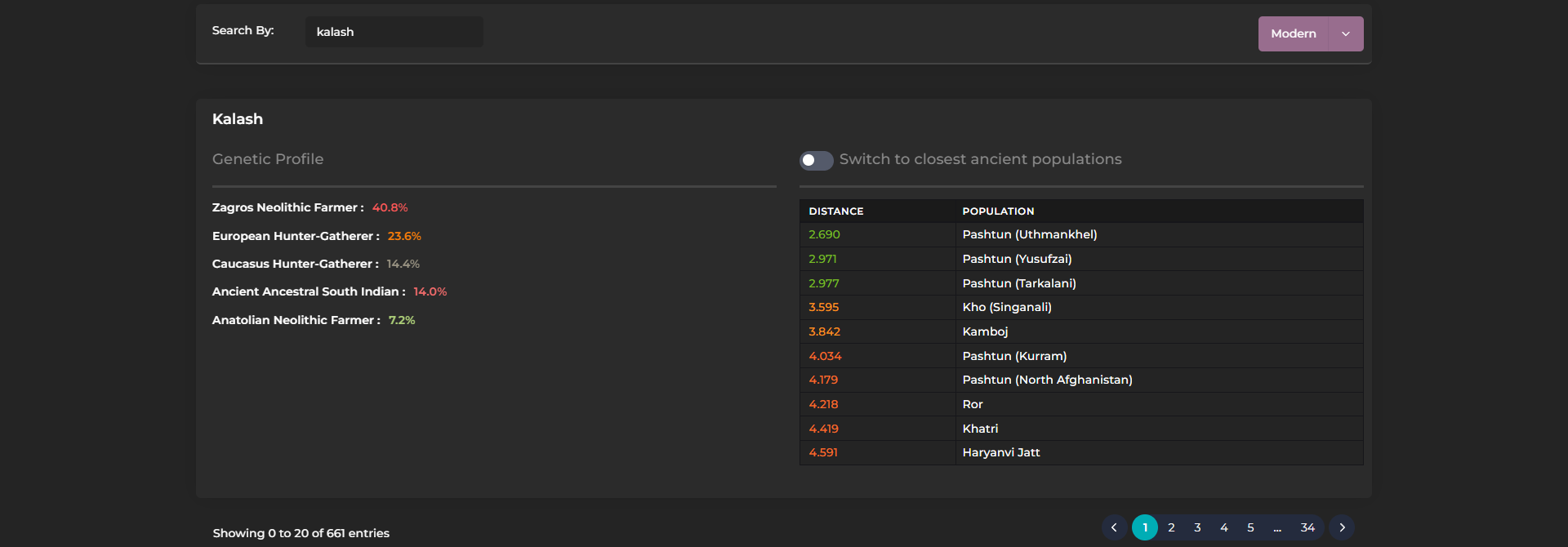The width and height of the screenshot is (1568, 547).
Task: Select page 4 in pagination
Action: coord(1224,527)
